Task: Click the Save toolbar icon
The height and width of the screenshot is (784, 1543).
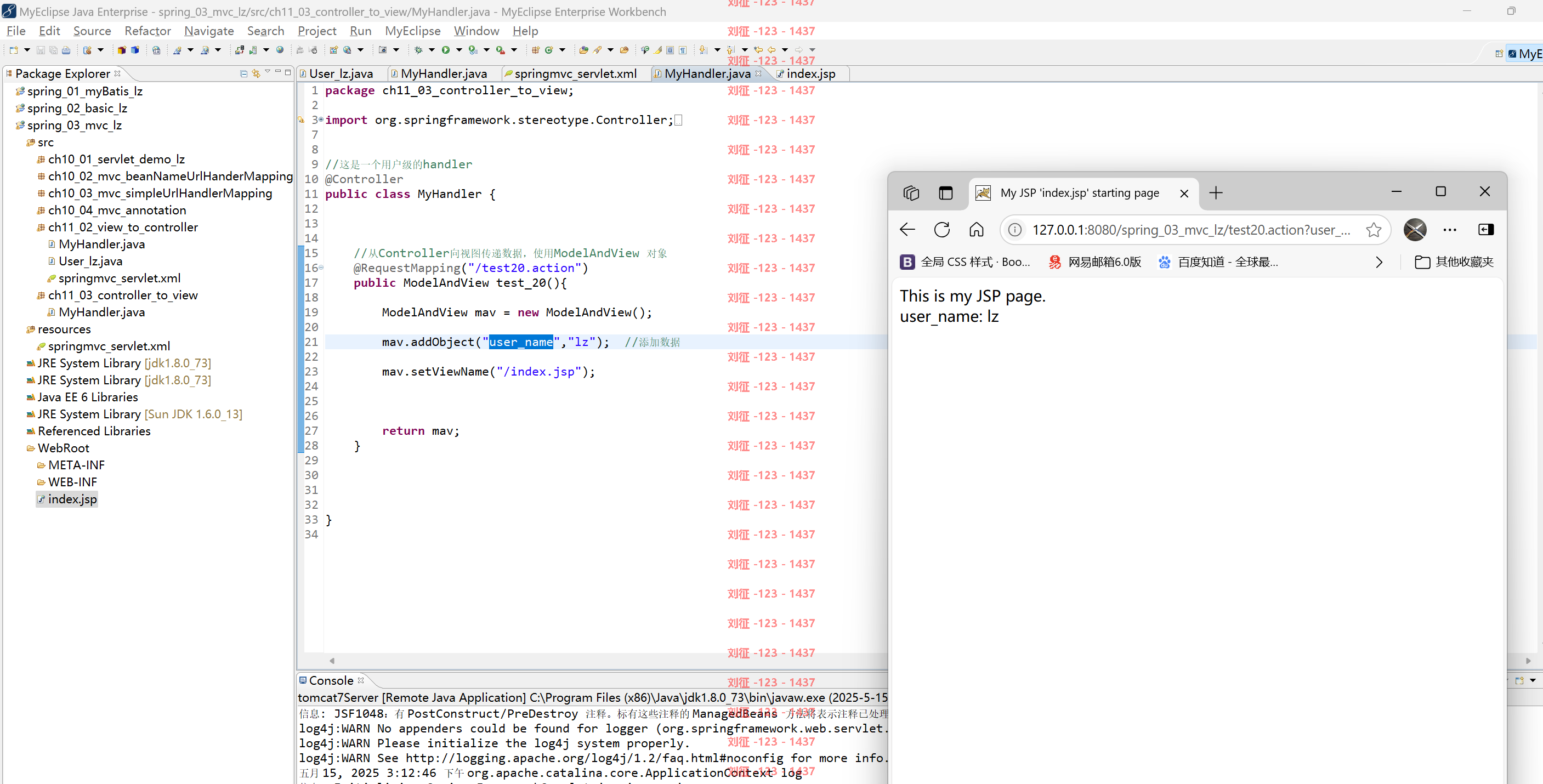Action: pos(41,50)
